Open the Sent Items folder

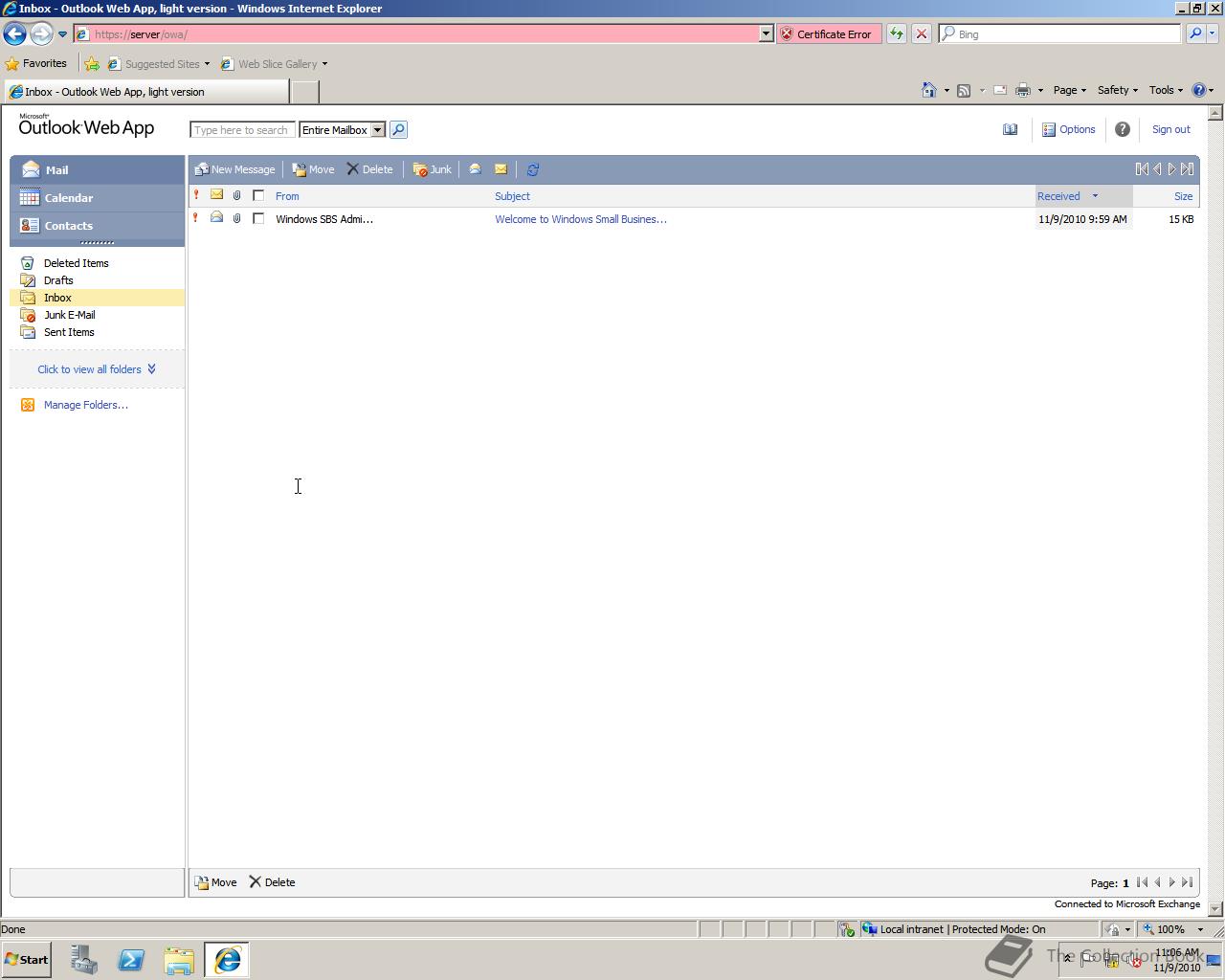(x=69, y=332)
